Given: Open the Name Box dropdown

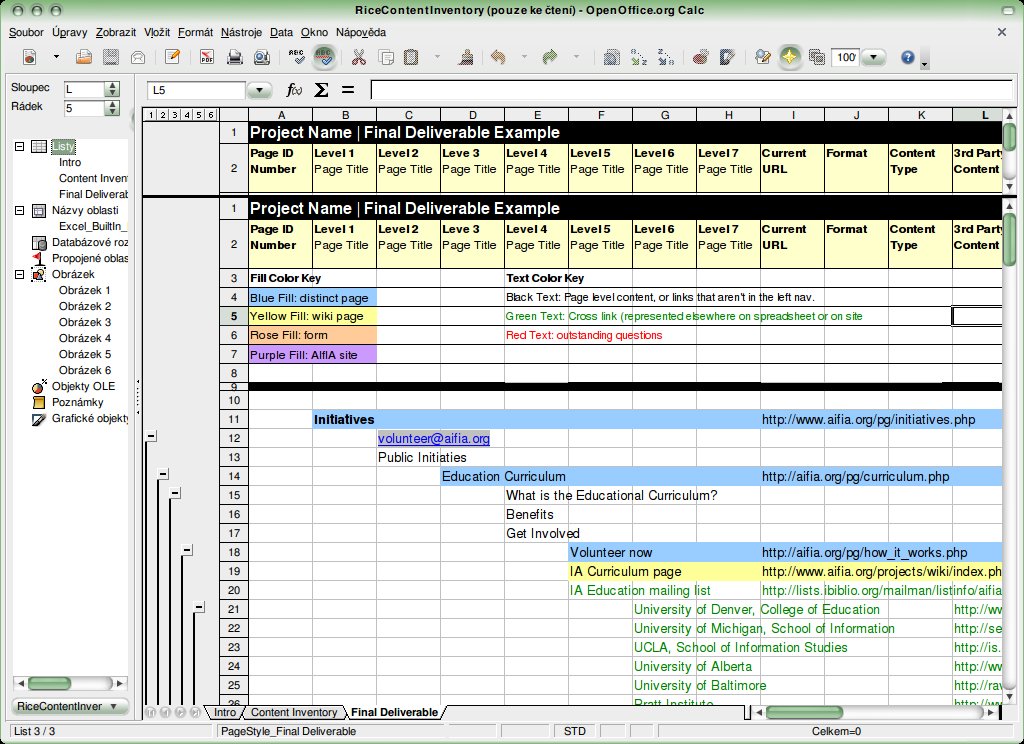Looking at the screenshot, I should [x=259, y=90].
